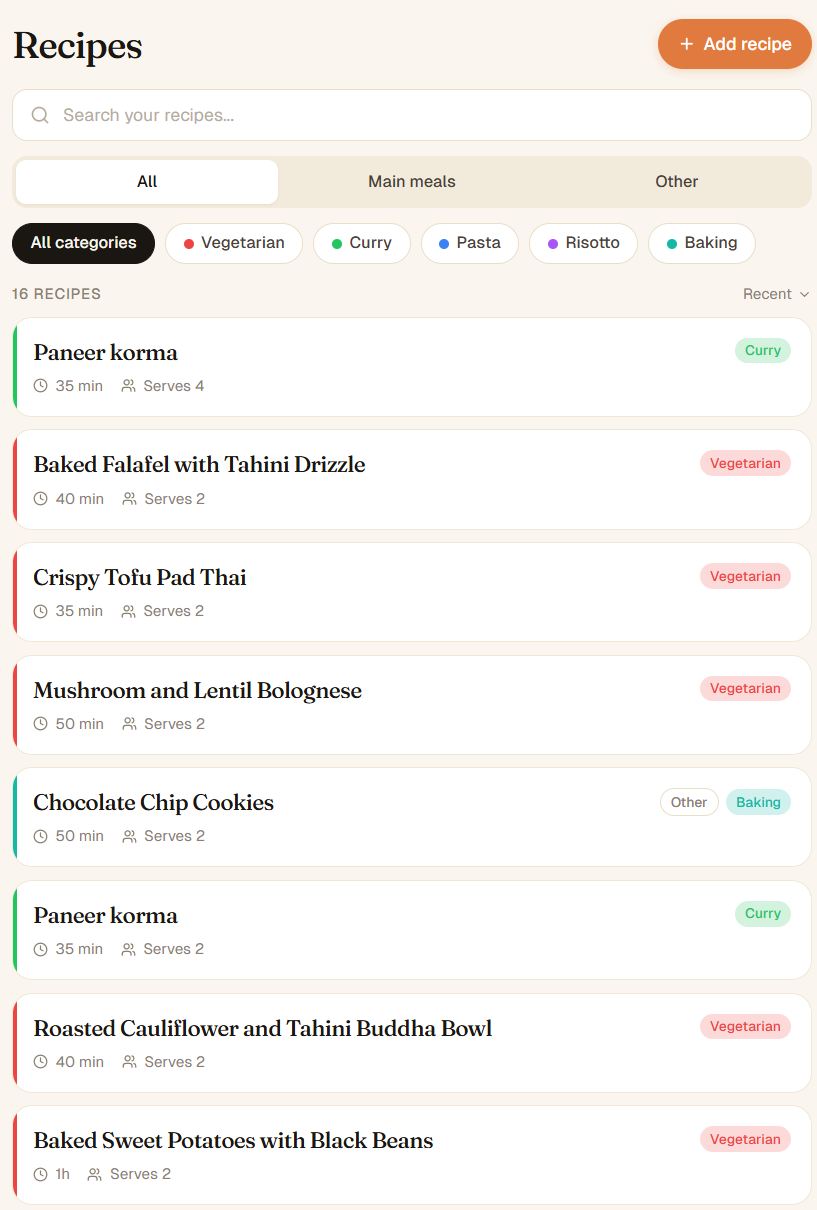Image resolution: width=817 pixels, height=1210 pixels.
Task: Select the All categories filter chip
Action: pyautogui.click(x=84, y=243)
